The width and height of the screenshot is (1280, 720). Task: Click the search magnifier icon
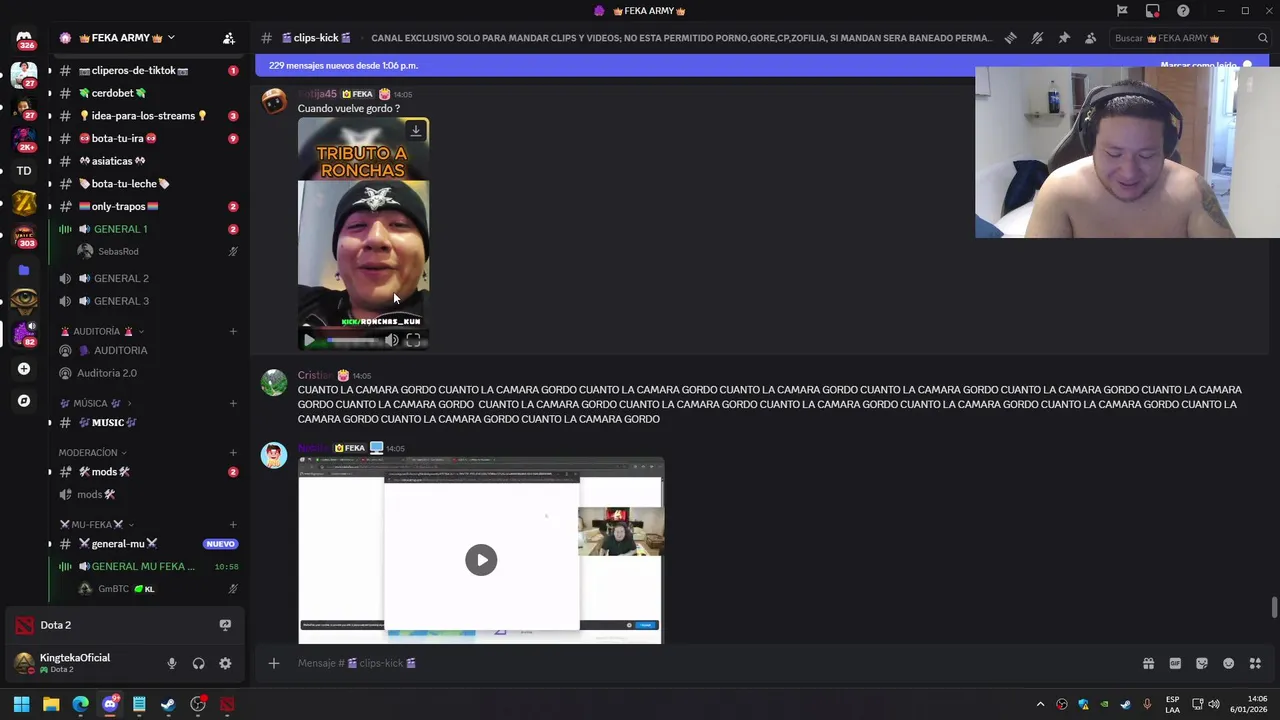pos(1263,38)
